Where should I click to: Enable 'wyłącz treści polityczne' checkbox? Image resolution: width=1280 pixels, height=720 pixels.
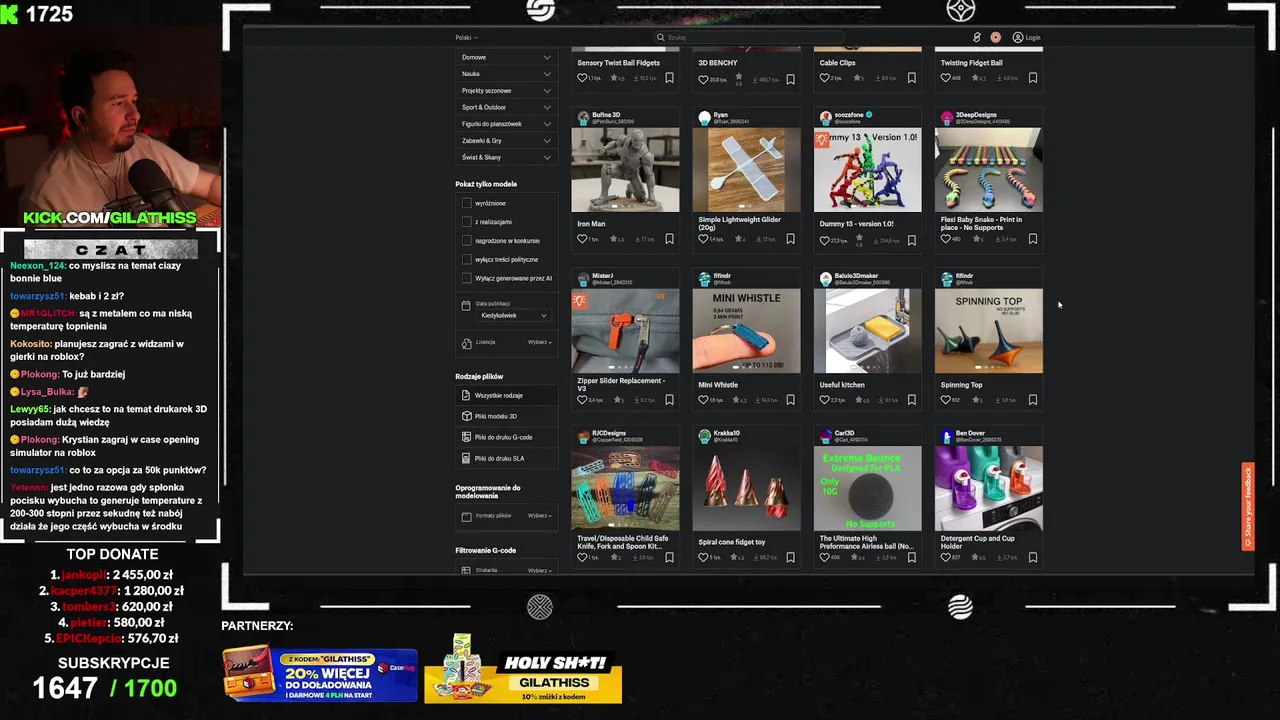(466, 259)
